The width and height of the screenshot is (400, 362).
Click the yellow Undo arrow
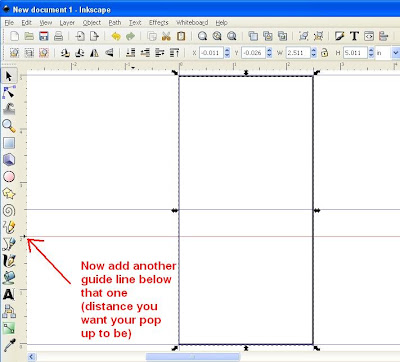pos(116,36)
